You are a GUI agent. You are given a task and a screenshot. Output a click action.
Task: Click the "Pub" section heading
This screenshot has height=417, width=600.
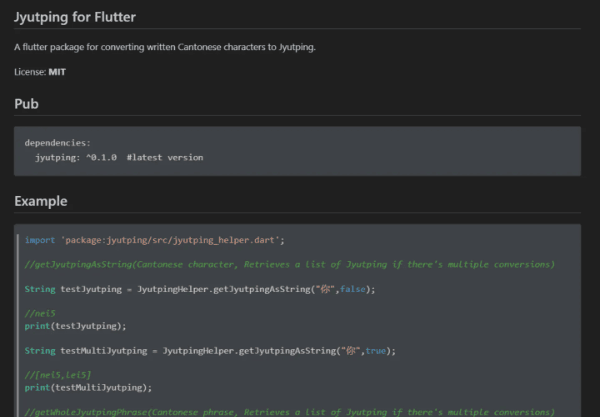tap(26, 104)
